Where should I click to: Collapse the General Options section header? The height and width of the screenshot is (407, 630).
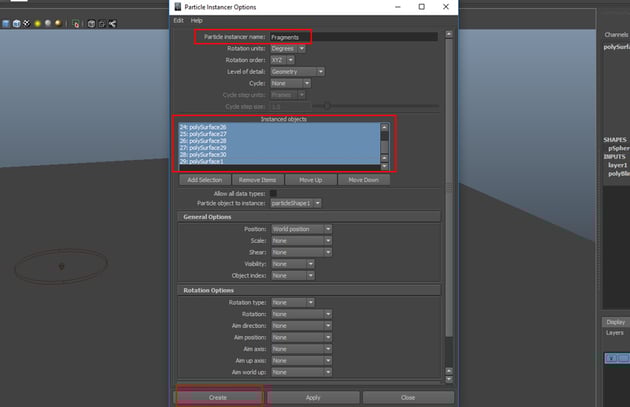coord(309,217)
